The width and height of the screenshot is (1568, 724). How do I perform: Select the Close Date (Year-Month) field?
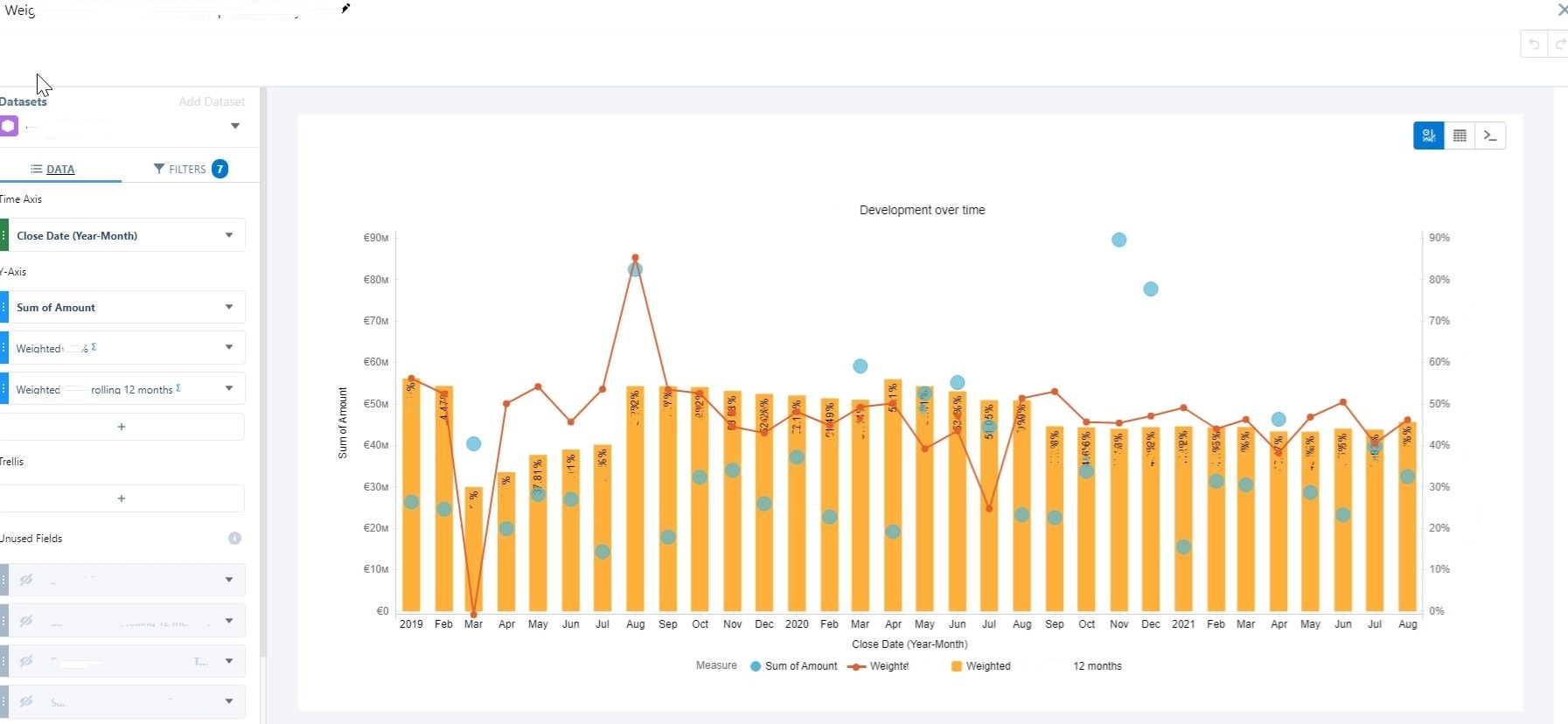coord(122,235)
